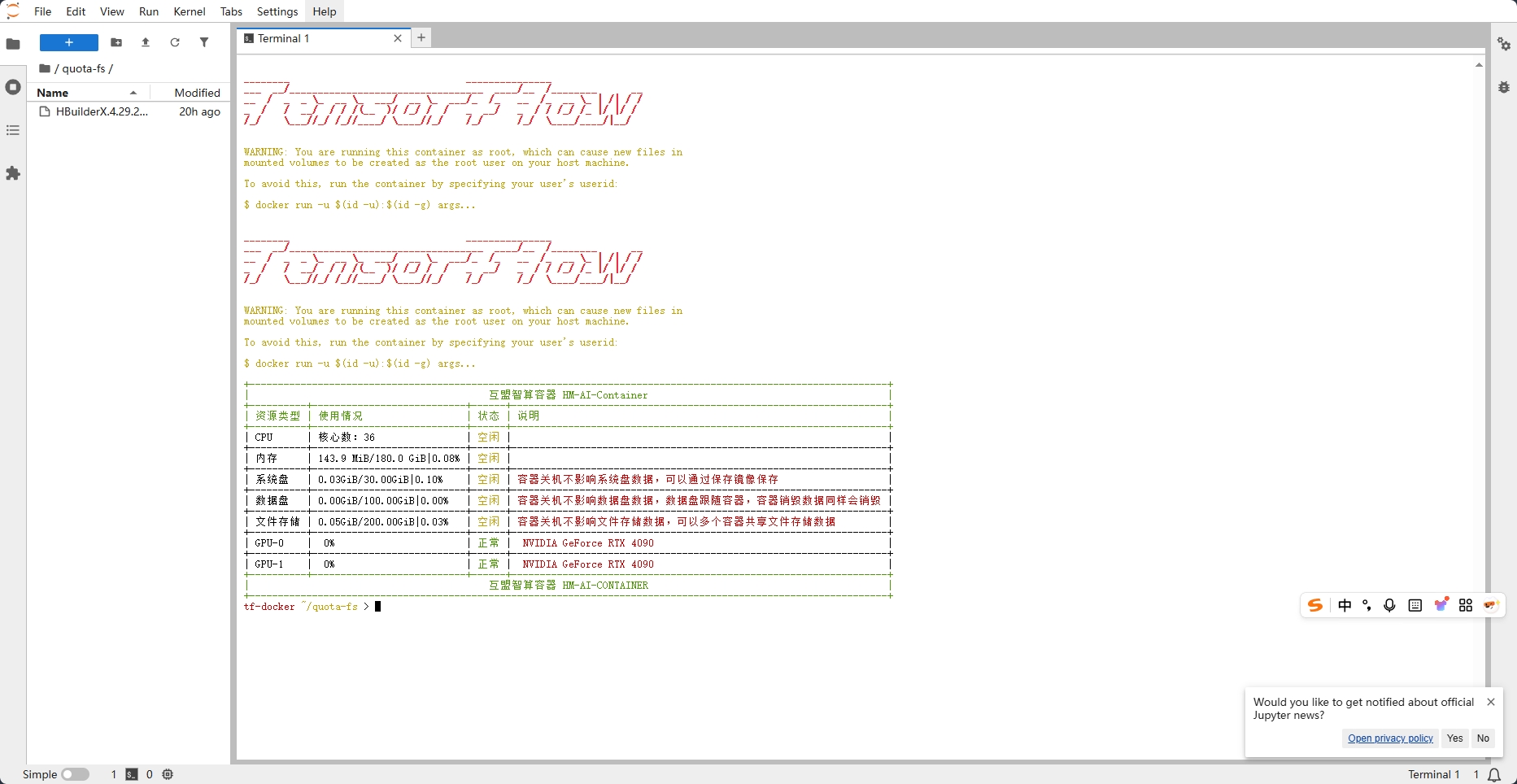Open Running Terminals and Kernels panel

point(13,87)
